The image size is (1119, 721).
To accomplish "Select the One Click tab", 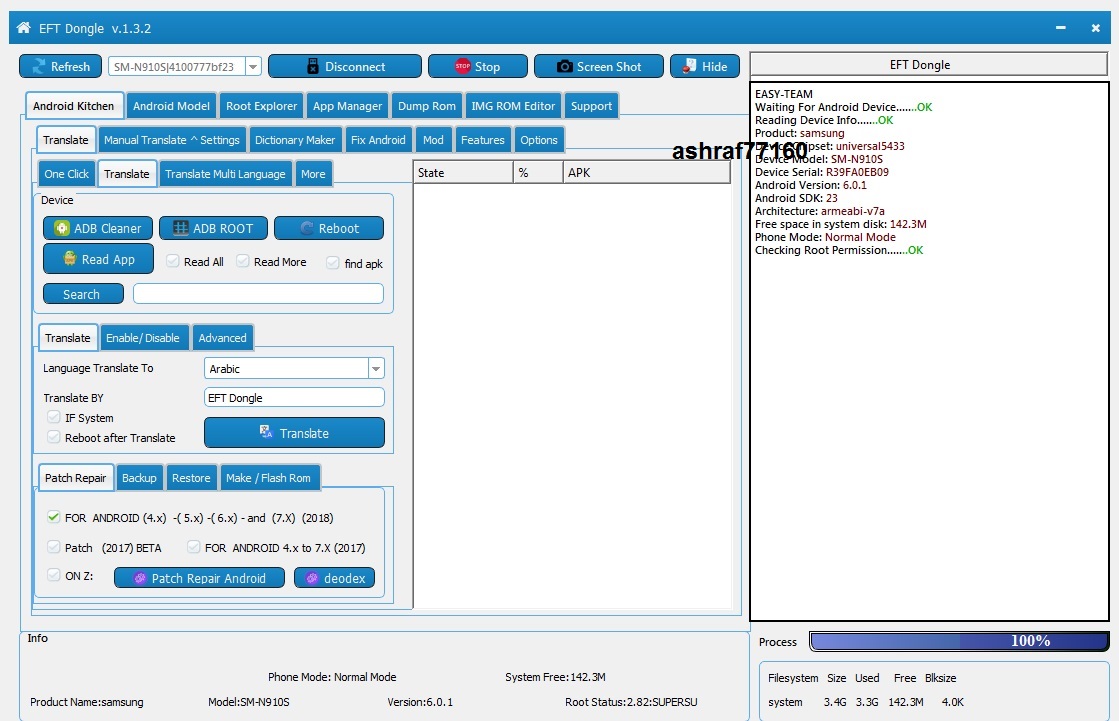I will coord(66,173).
